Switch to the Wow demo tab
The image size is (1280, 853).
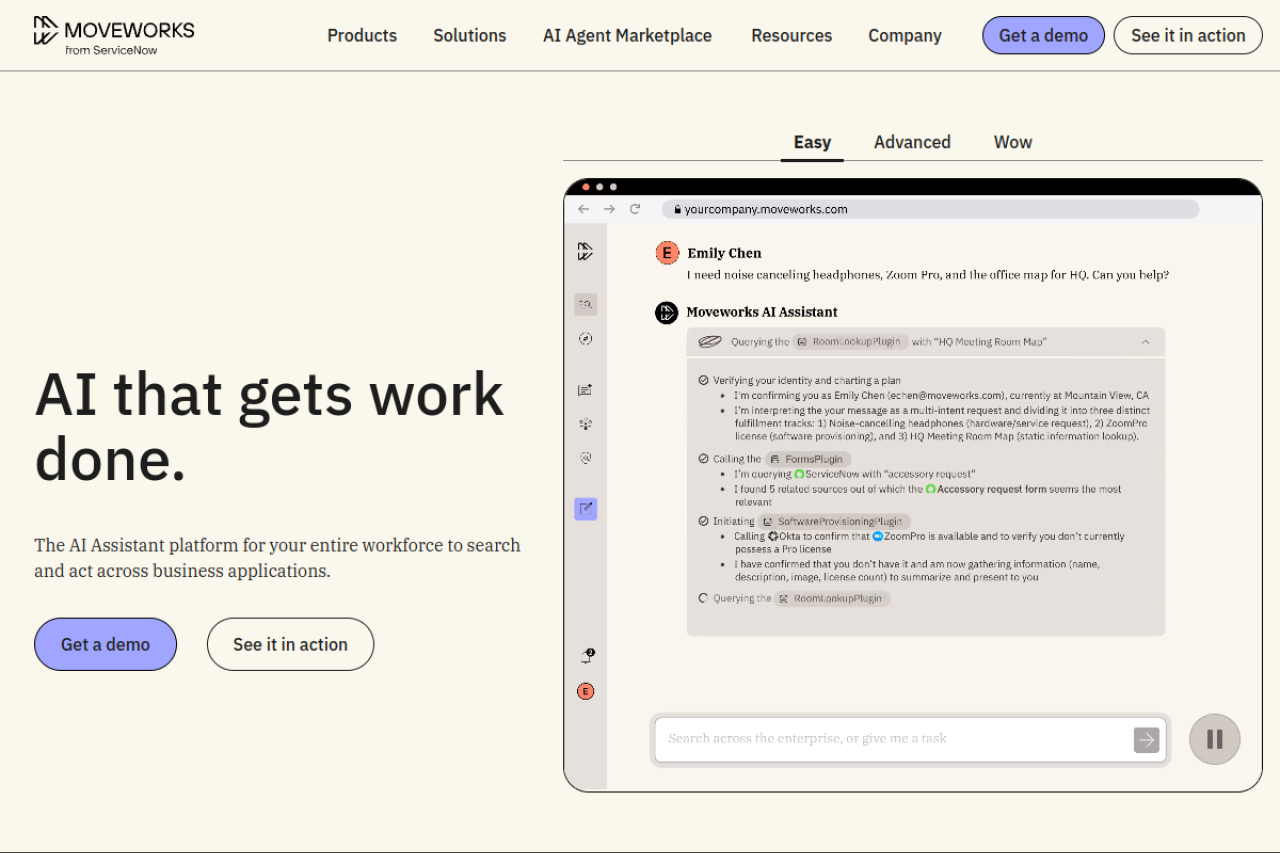1013,142
